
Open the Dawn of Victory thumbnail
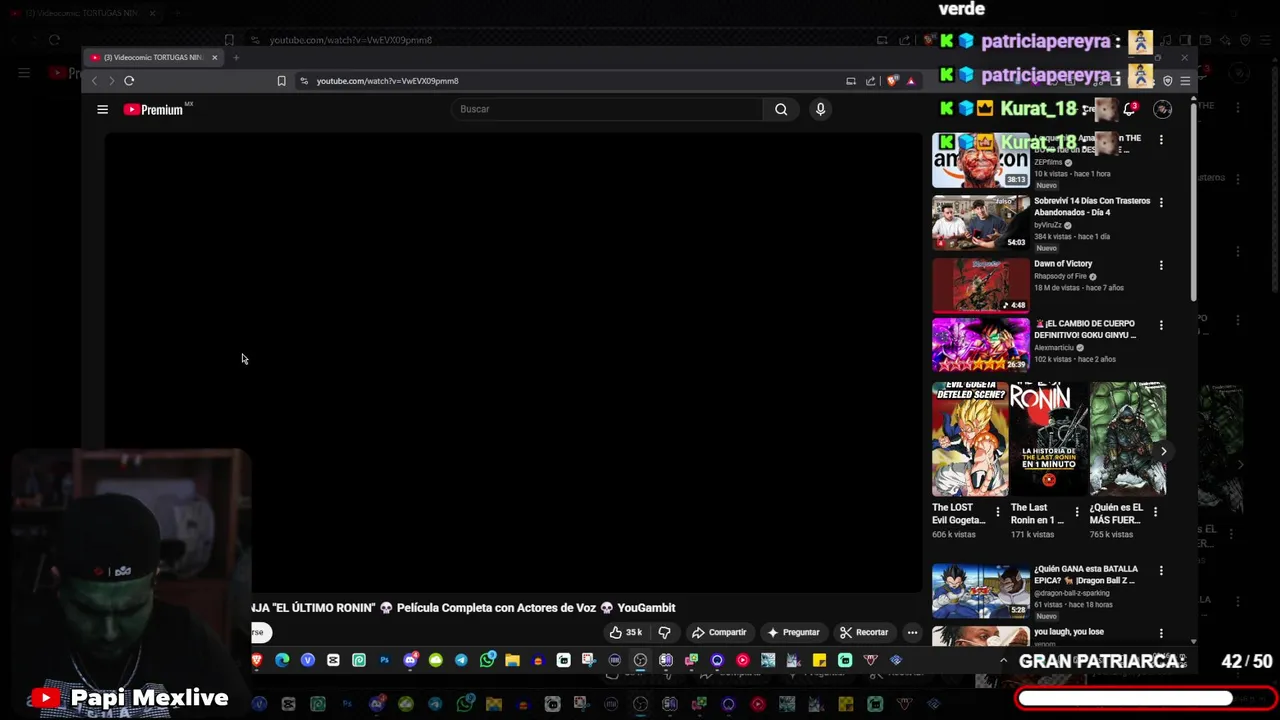click(981, 285)
